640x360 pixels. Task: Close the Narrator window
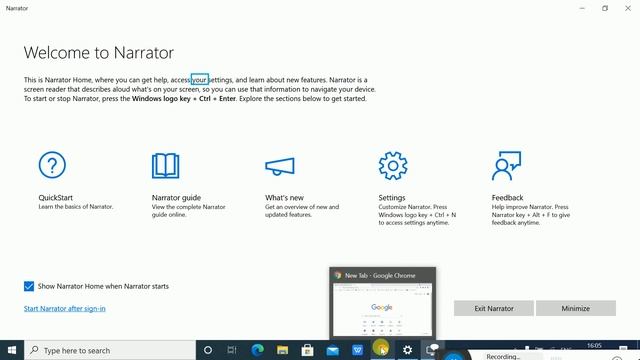628,8
